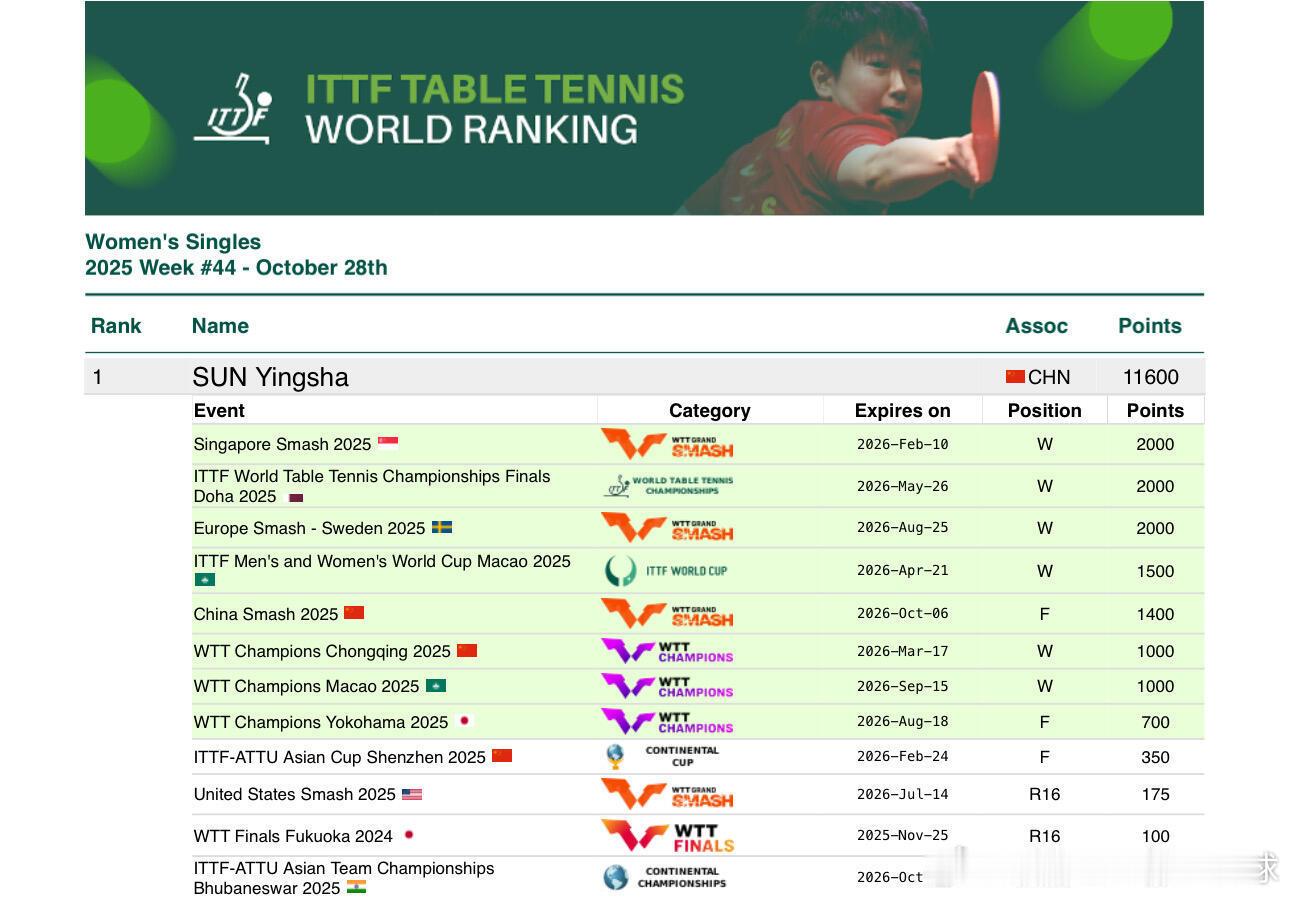Click the Women's Singles heading
The height and width of the screenshot is (899, 1290).
pos(173,242)
